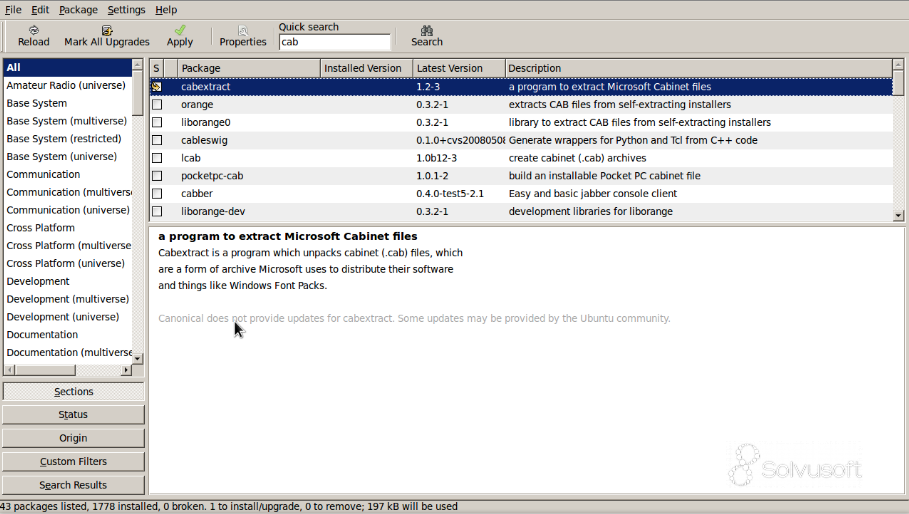
Task: Click the sections horizontal scroll-left arrow
Action: (9, 370)
